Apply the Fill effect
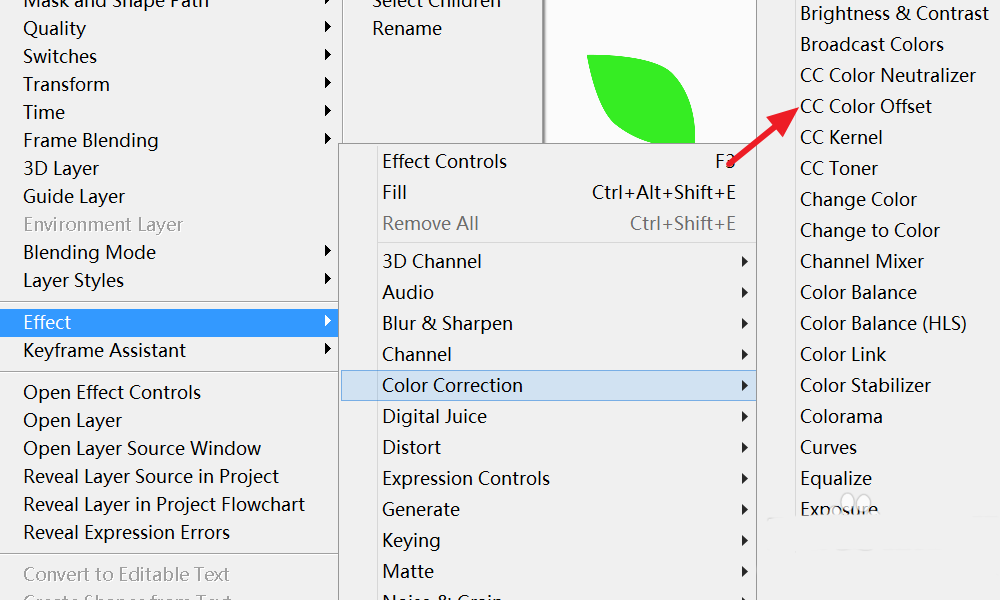 tap(394, 192)
